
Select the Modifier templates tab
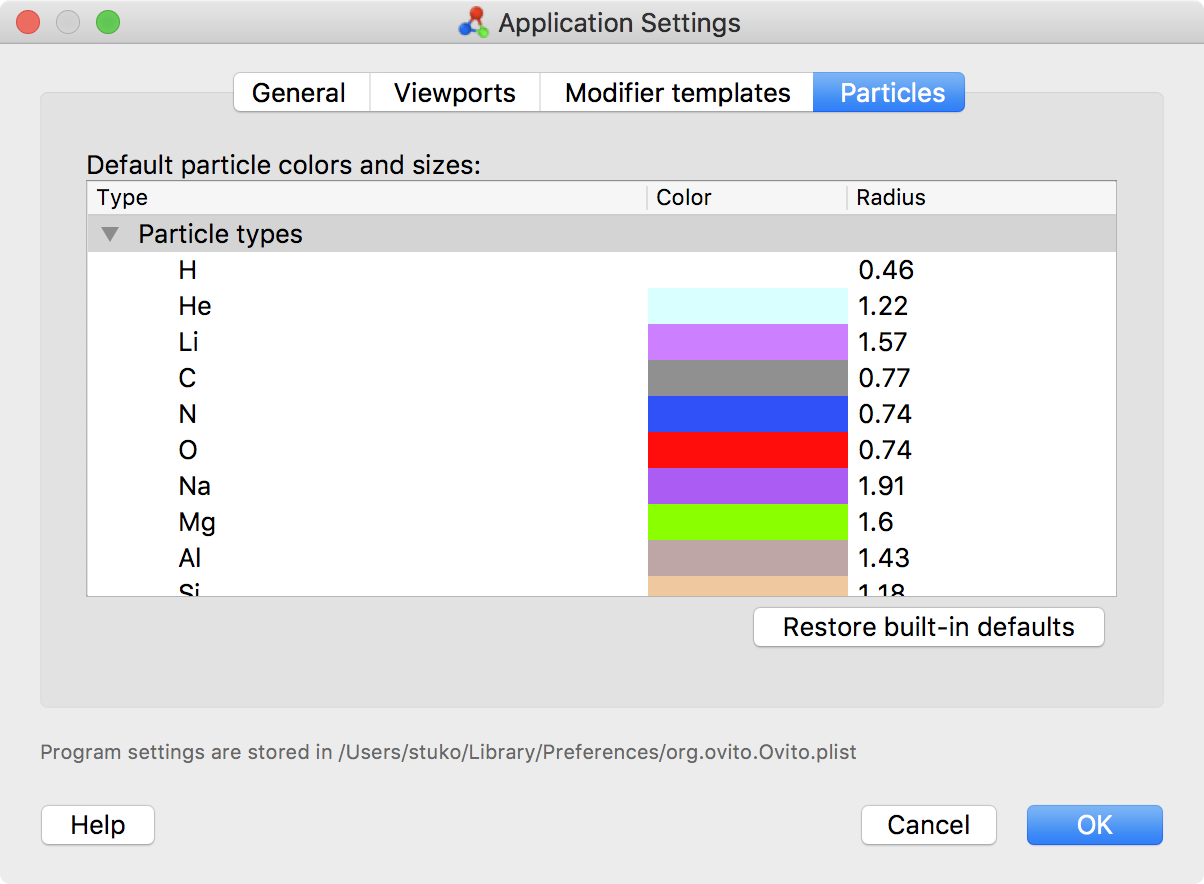point(677,93)
